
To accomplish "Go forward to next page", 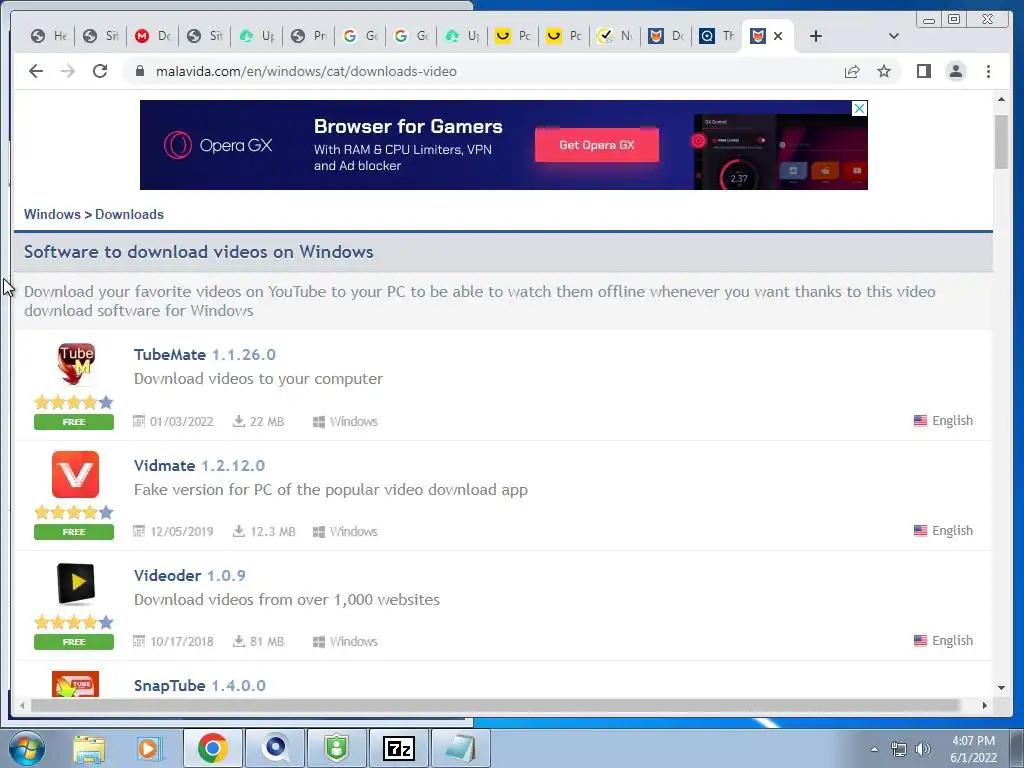I will [x=68, y=71].
